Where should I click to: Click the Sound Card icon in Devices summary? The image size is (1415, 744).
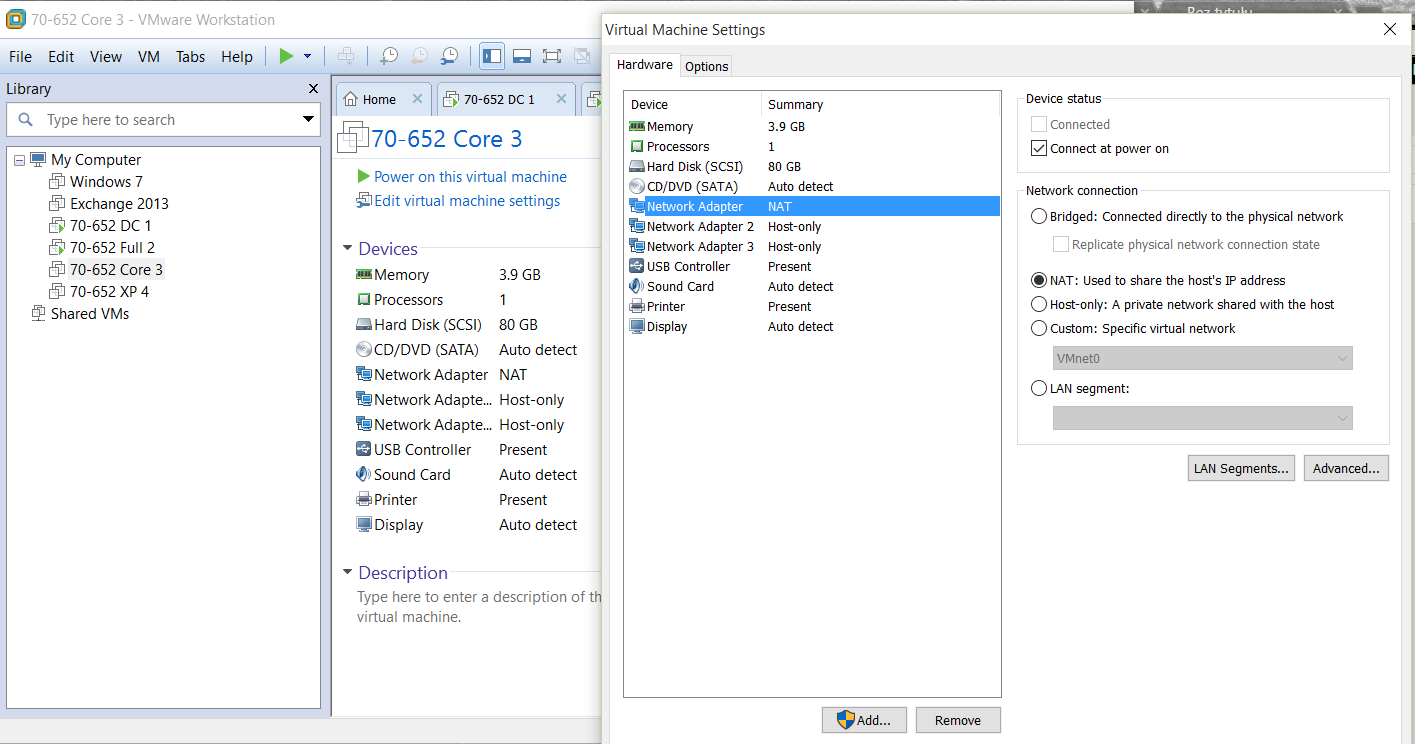point(364,474)
